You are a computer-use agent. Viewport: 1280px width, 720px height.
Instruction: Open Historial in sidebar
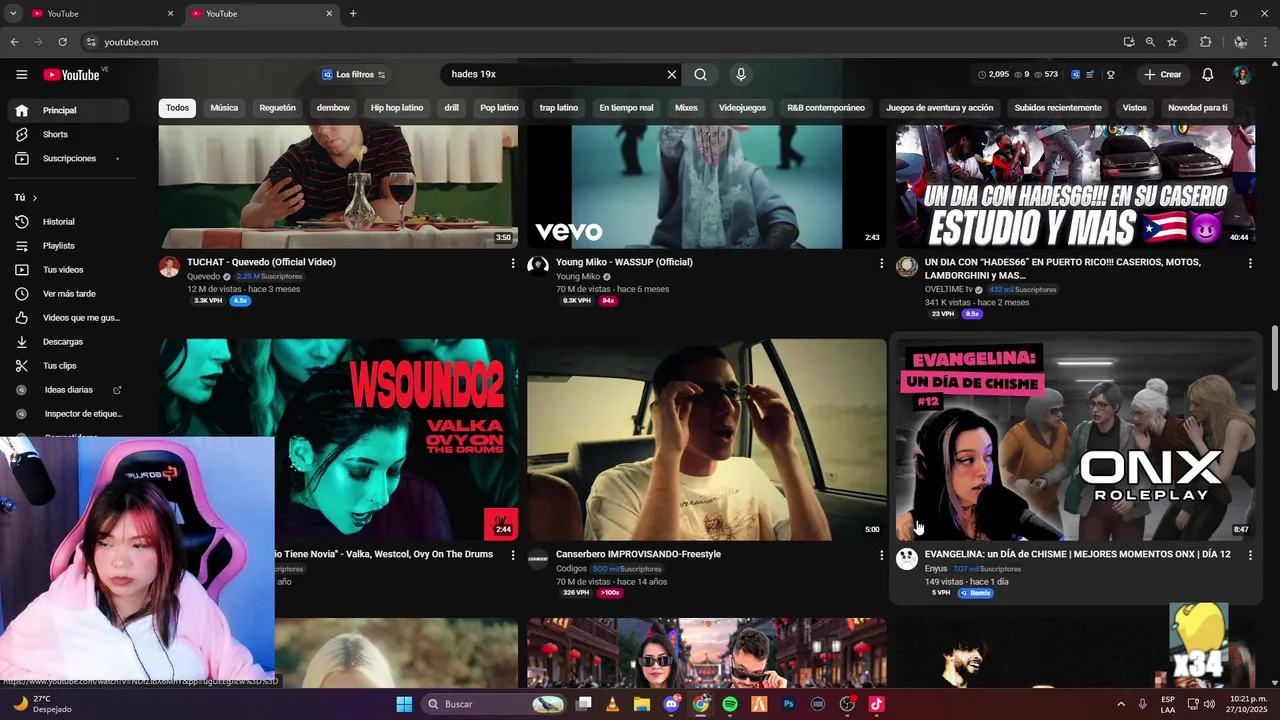click(66, 221)
